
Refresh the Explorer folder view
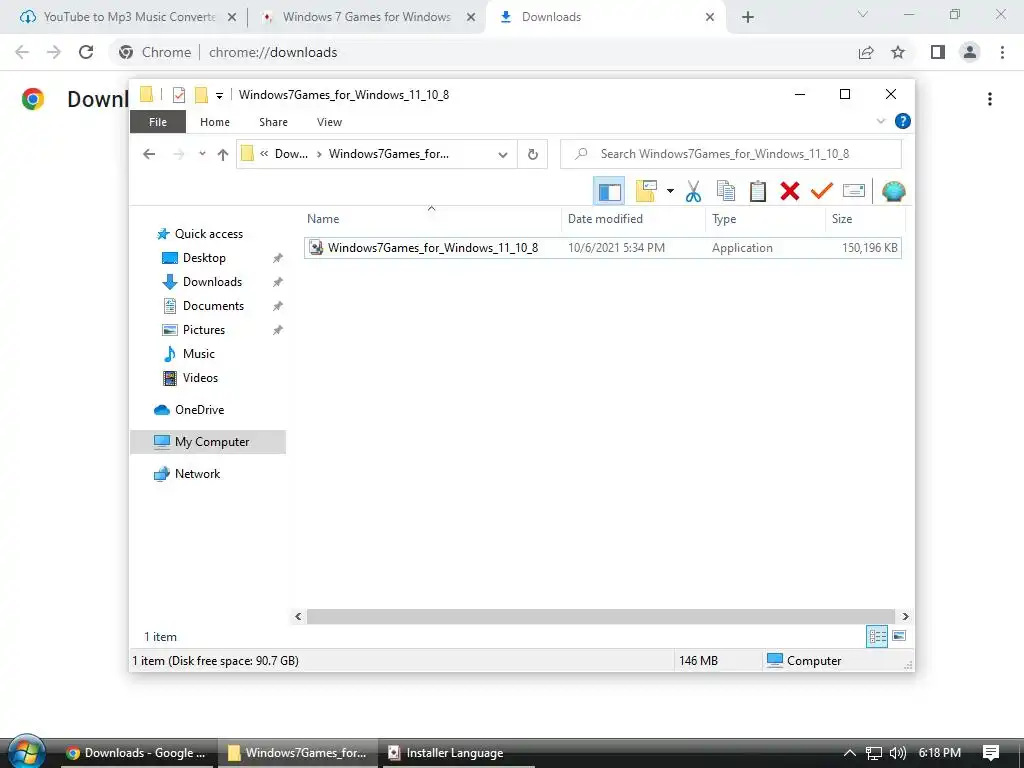(x=533, y=155)
